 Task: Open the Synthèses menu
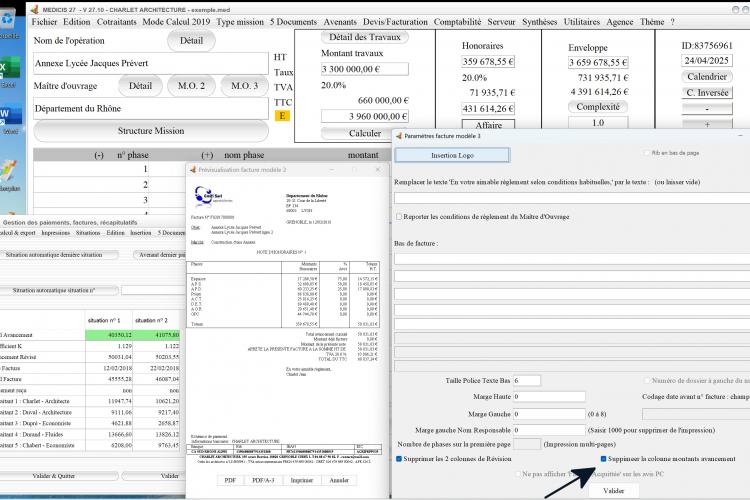pyautogui.click(x=540, y=22)
